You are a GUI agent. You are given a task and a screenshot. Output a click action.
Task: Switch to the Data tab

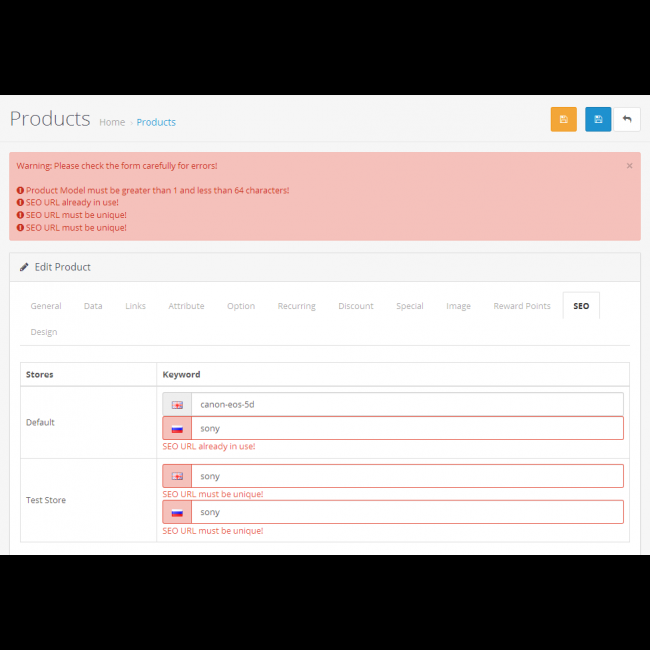point(93,306)
